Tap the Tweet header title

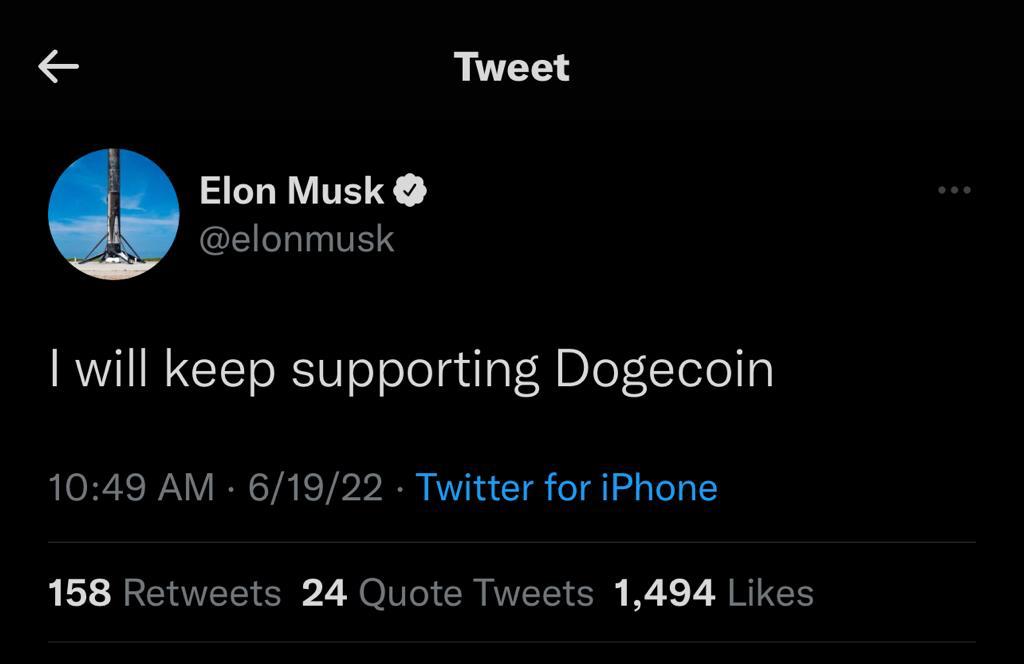511,67
